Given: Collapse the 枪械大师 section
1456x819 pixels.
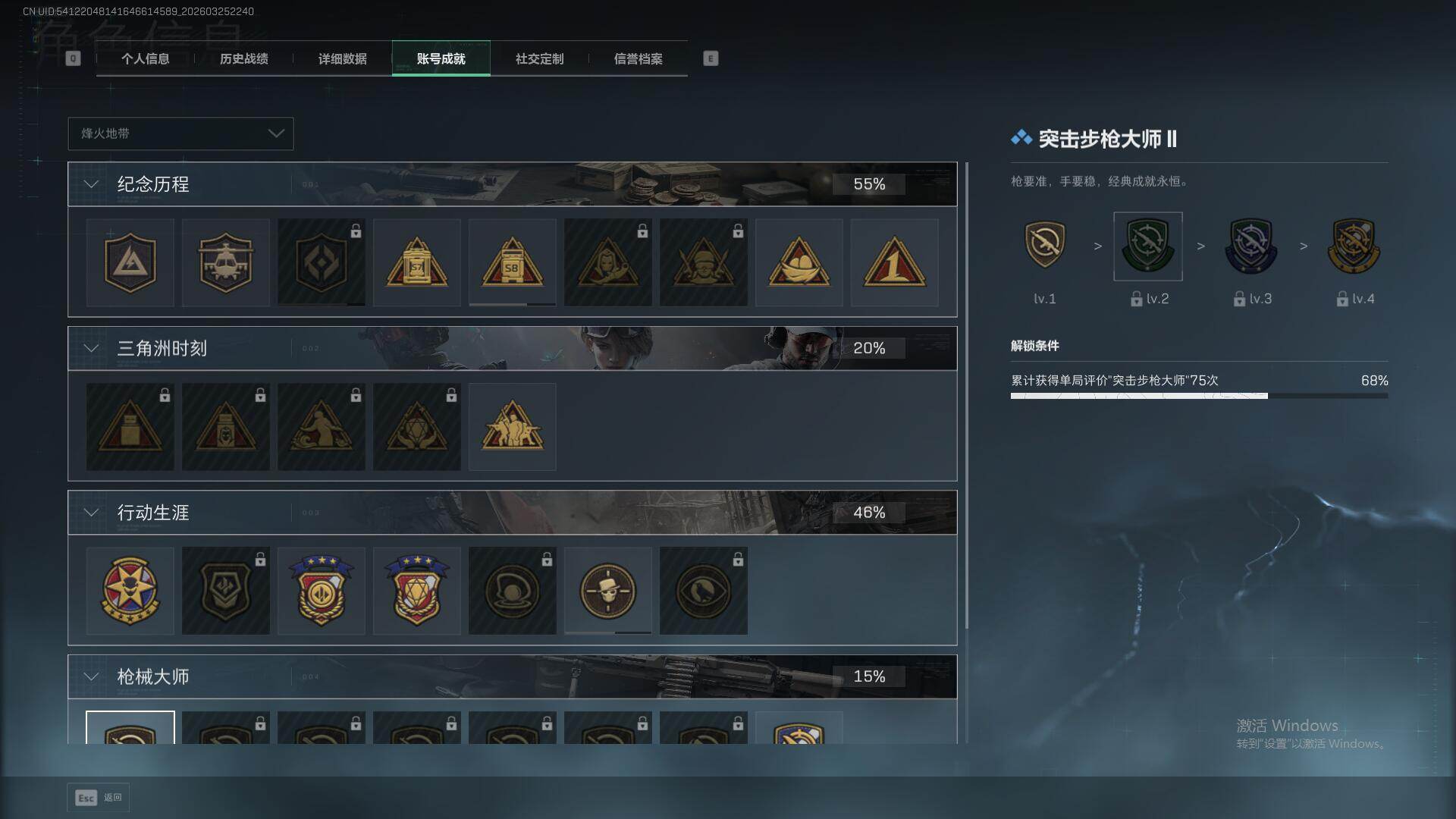Looking at the screenshot, I should pos(91,676).
